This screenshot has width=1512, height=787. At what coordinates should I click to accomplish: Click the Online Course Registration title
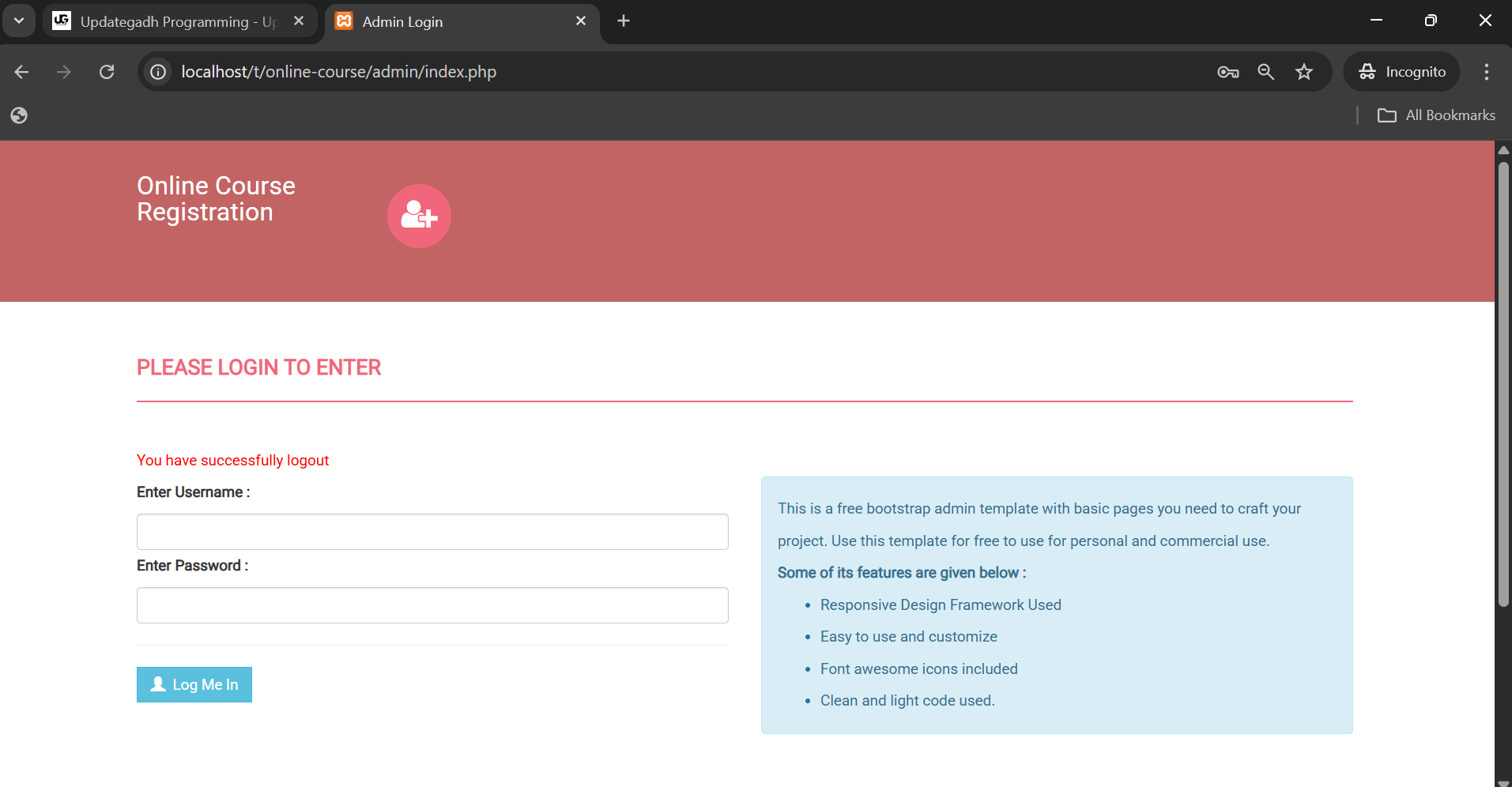point(216,199)
